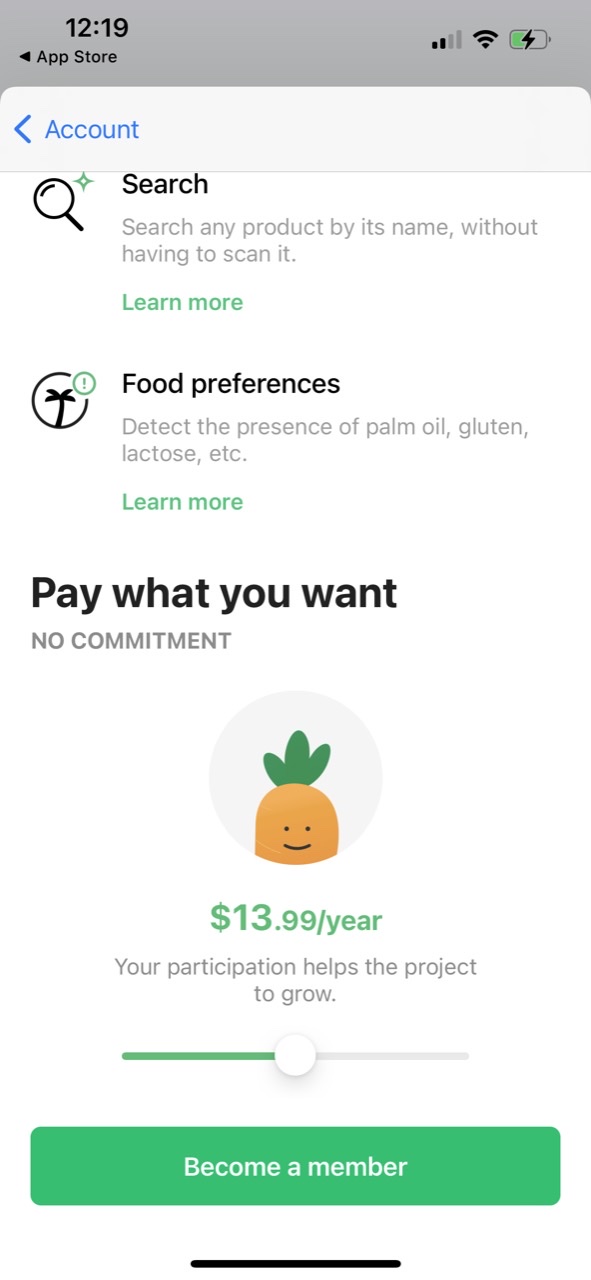591x1280 pixels.
Task: Click the NO COMMITMENT subtitle text
Action: tap(131, 640)
